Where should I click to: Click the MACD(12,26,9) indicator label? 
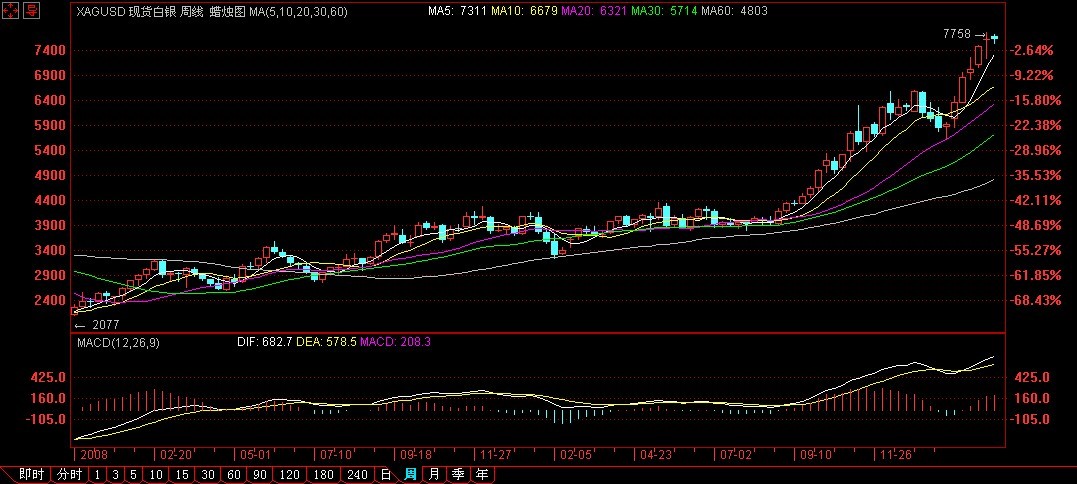pos(117,342)
